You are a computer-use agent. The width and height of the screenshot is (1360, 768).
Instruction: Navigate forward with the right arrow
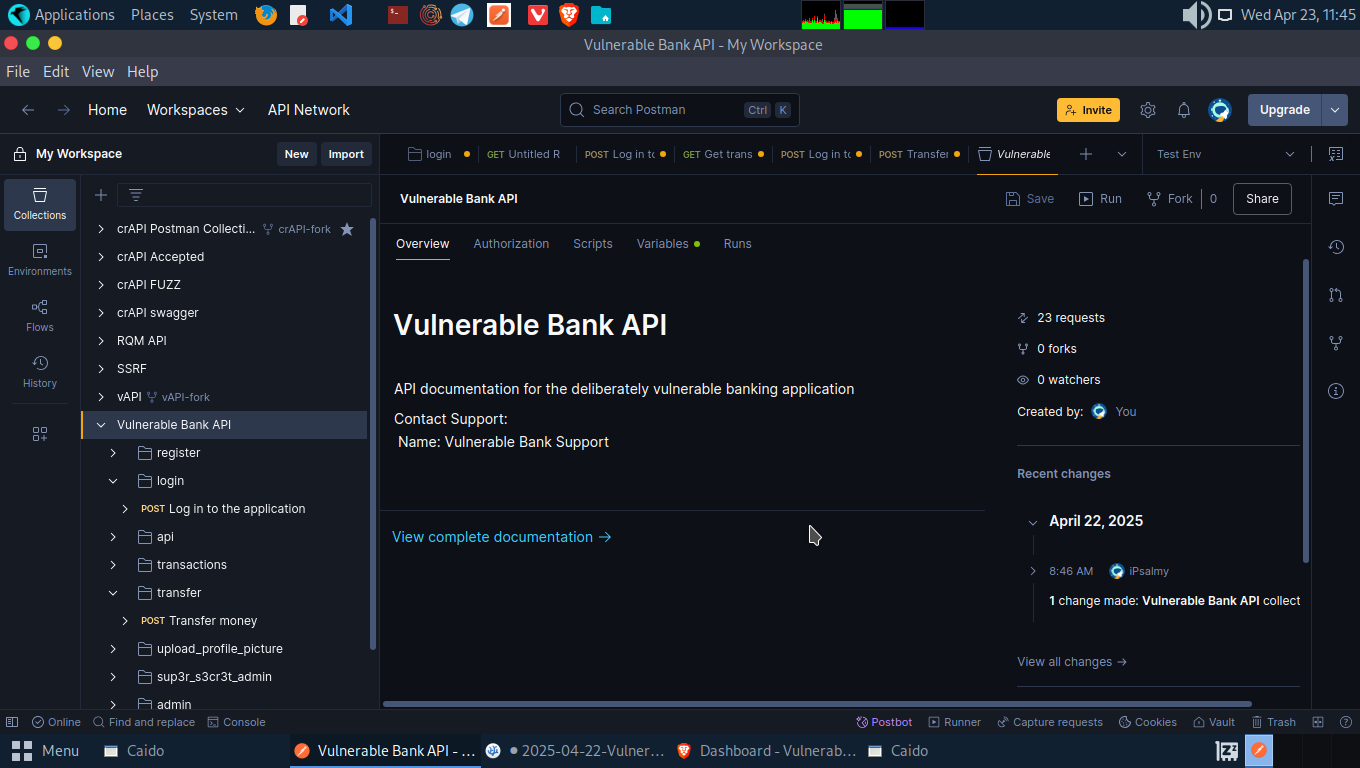(x=64, y=110)
